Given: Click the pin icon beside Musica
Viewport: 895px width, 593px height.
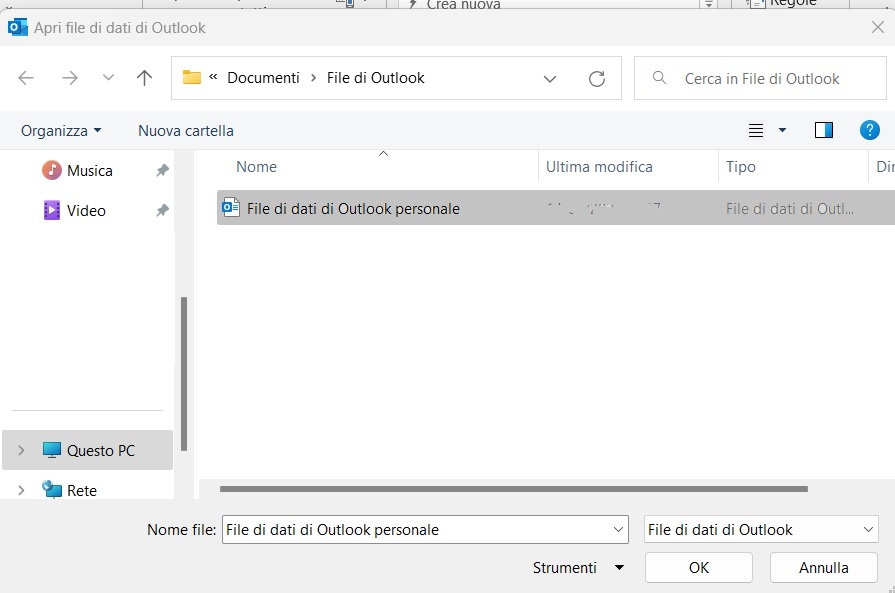Looking at the screenshot, I should click(163, 170).
